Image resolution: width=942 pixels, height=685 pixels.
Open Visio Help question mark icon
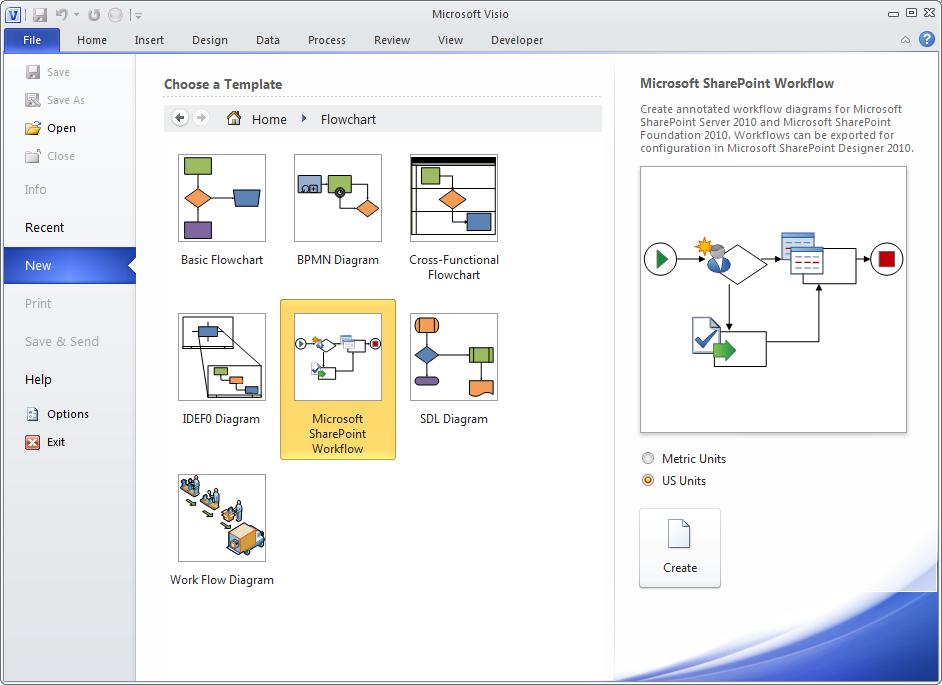point(927,40)
